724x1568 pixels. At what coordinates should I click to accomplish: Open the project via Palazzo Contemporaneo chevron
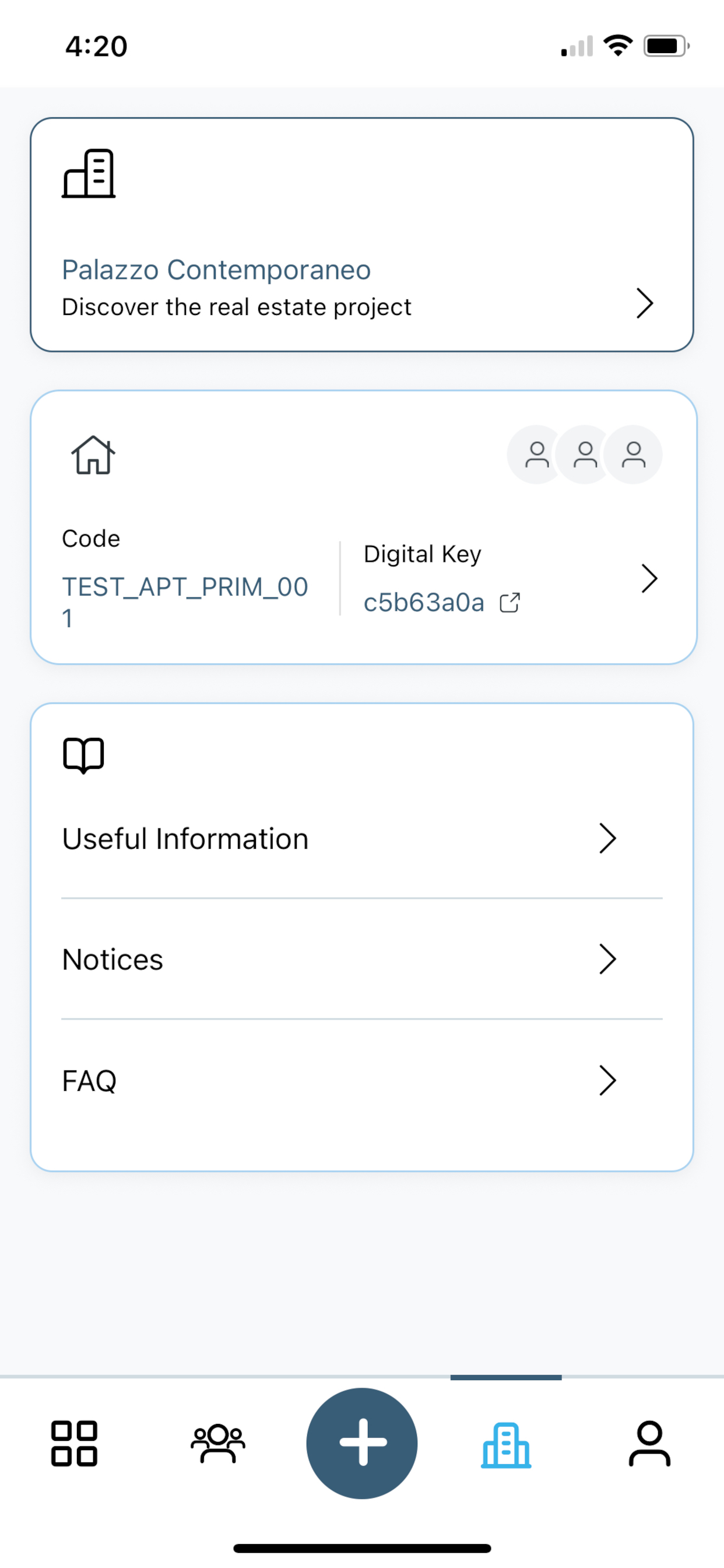[x=644, y=303]
